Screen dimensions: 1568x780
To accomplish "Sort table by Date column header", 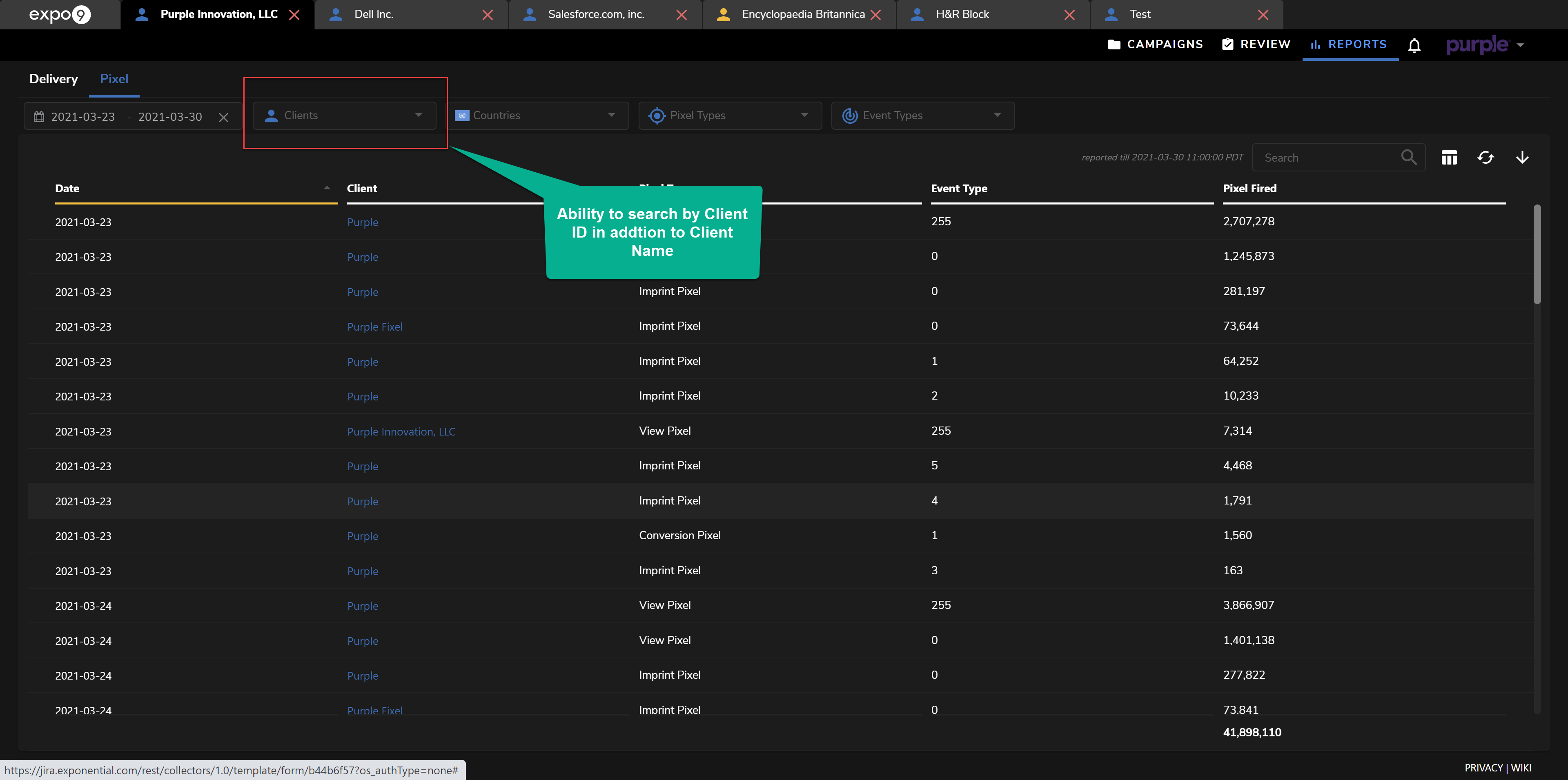I will (67, 189).
